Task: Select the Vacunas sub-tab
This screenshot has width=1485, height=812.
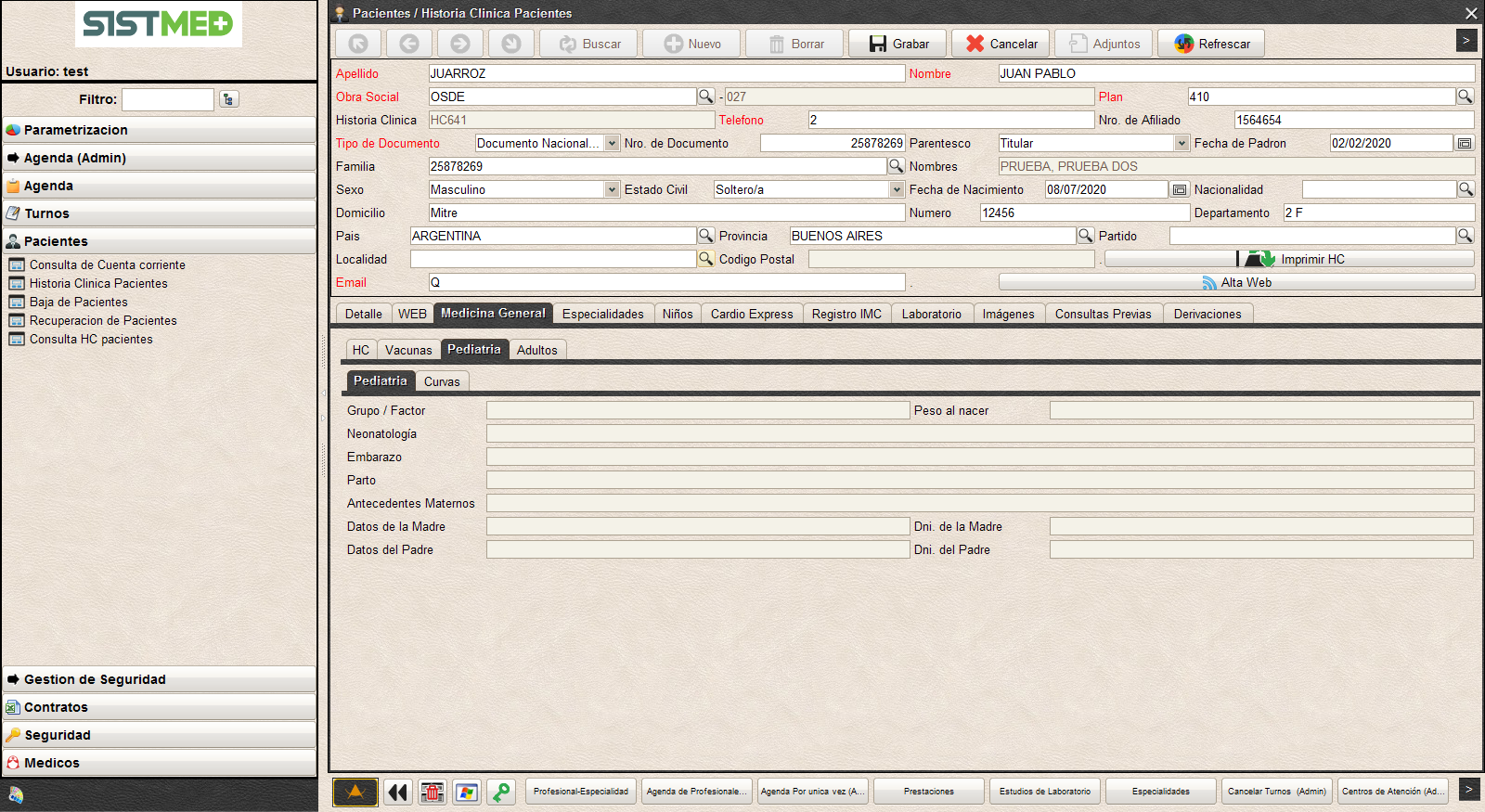Action: coord(408,350)
